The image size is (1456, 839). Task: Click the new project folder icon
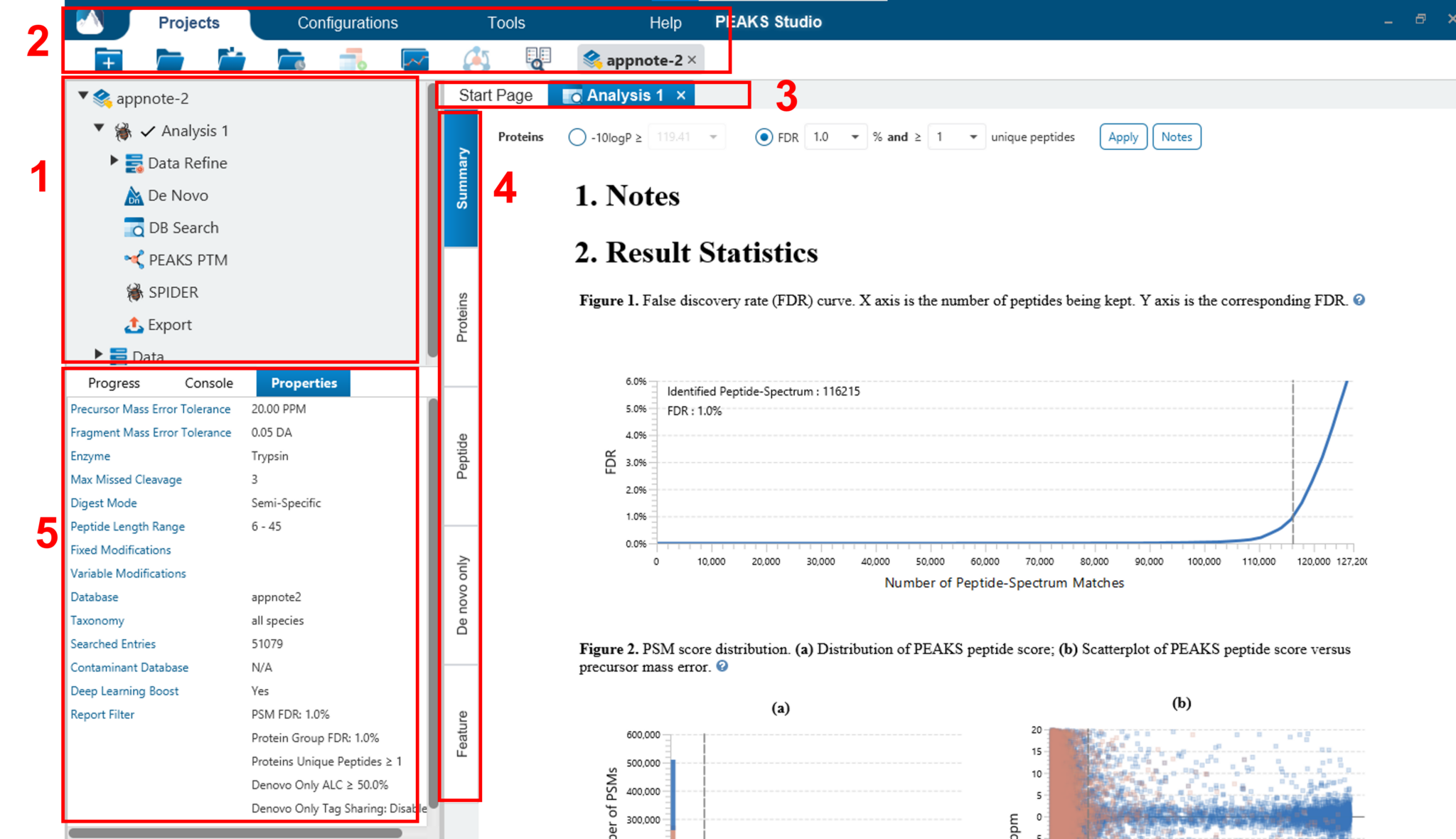(x=108, y=60)
